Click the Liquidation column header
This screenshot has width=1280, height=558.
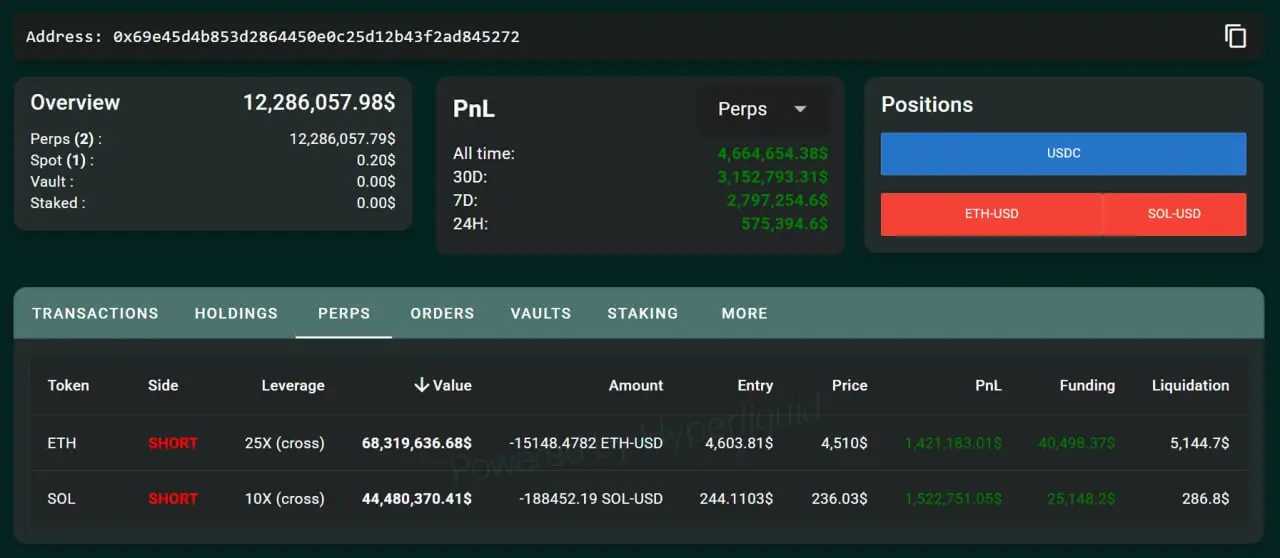point(1190,385)
